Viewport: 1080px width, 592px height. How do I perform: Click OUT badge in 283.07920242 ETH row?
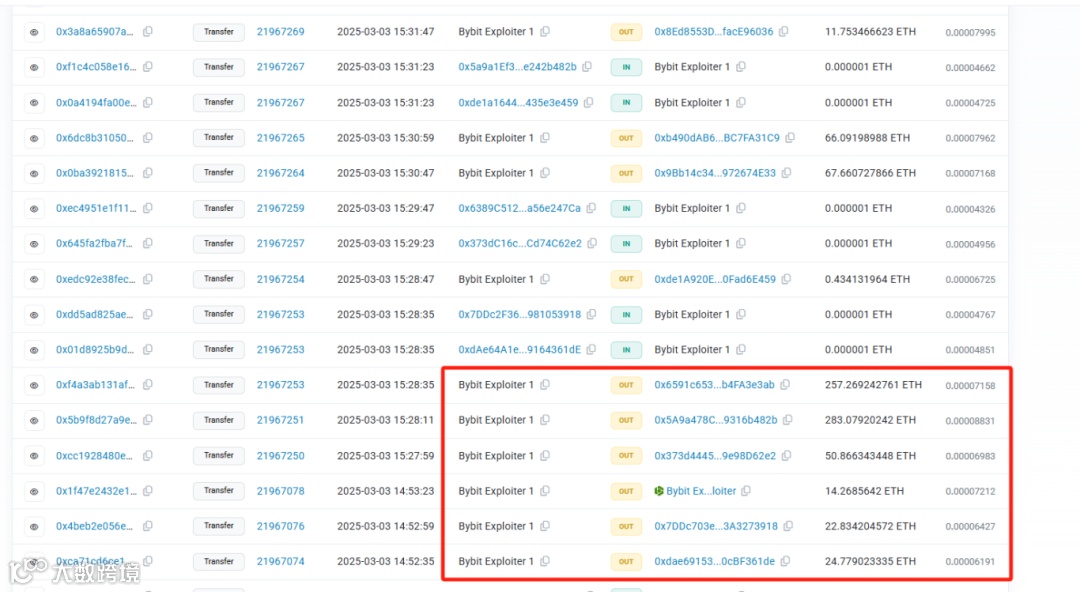pos(626,420)
